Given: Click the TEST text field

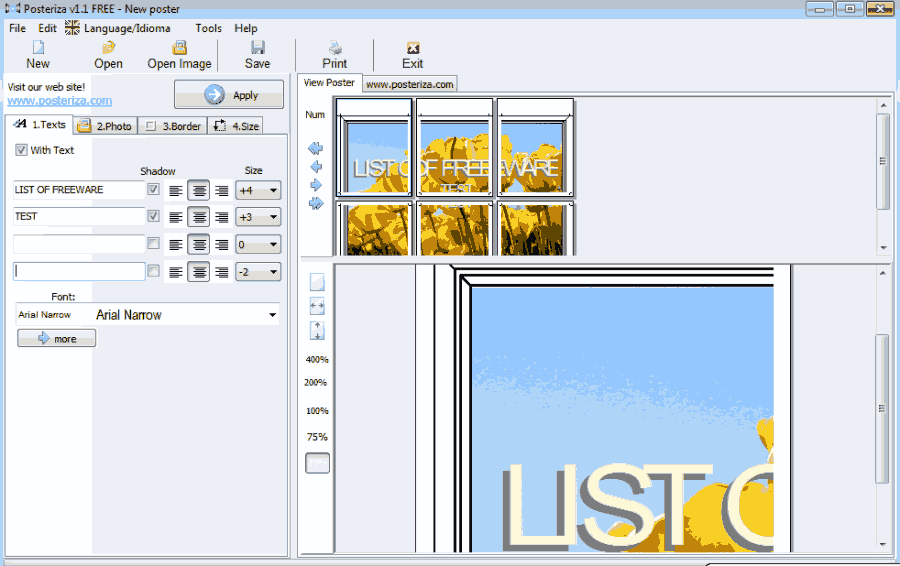Looking at the screenshot, I should (x=79, y=216).
